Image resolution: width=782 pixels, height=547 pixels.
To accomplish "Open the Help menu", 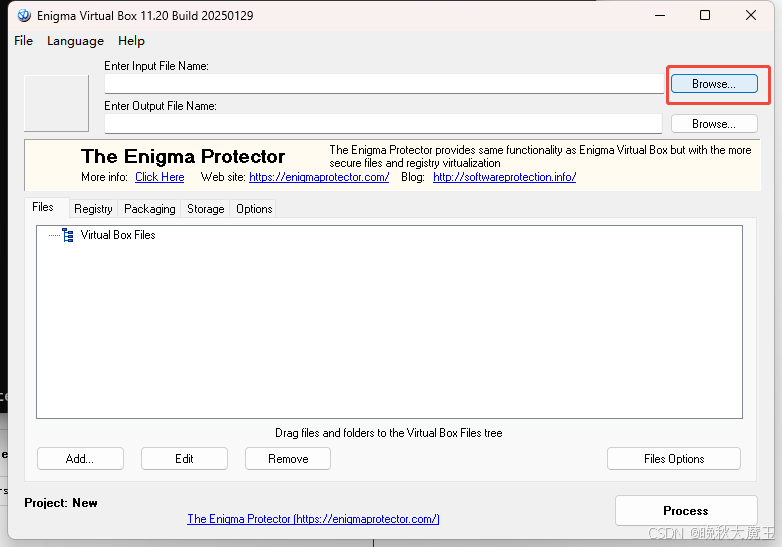I will coord(131,41).
